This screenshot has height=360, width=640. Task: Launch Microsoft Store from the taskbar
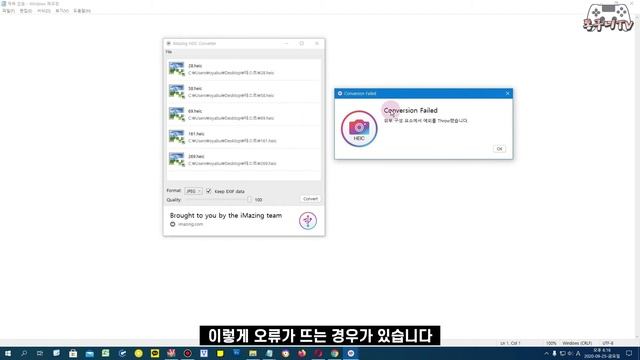73,353
